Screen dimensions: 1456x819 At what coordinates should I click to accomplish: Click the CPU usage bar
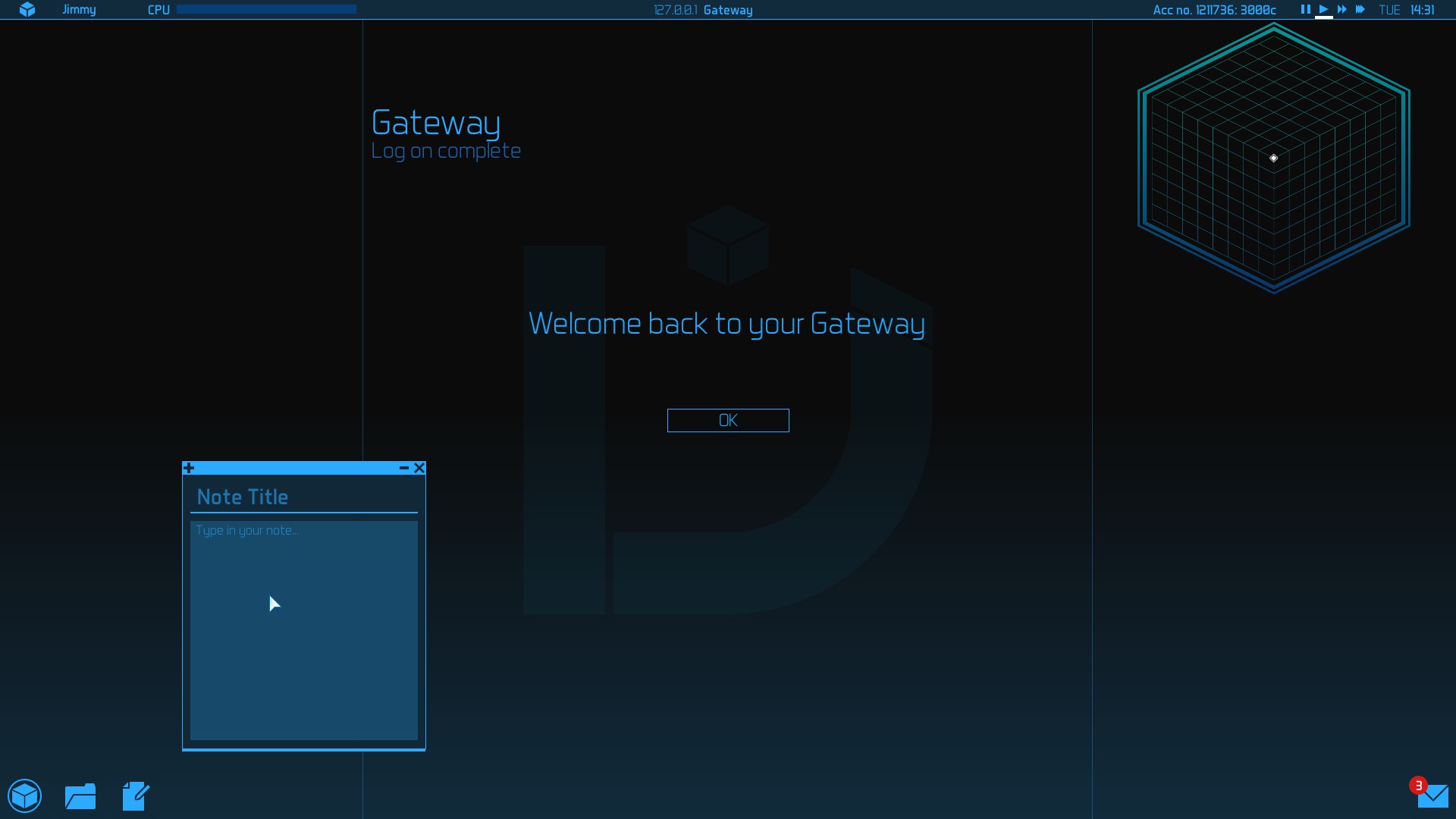[266, 9]
